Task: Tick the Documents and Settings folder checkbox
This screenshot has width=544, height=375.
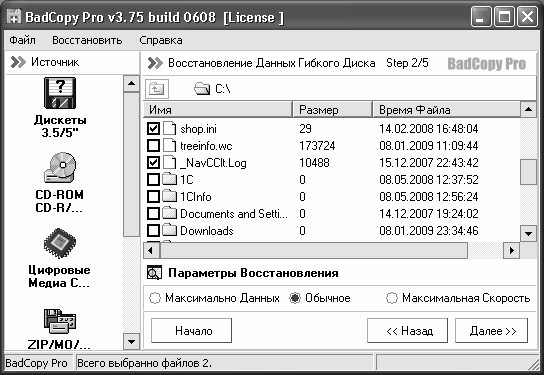Action: click(x=153, y=214)
